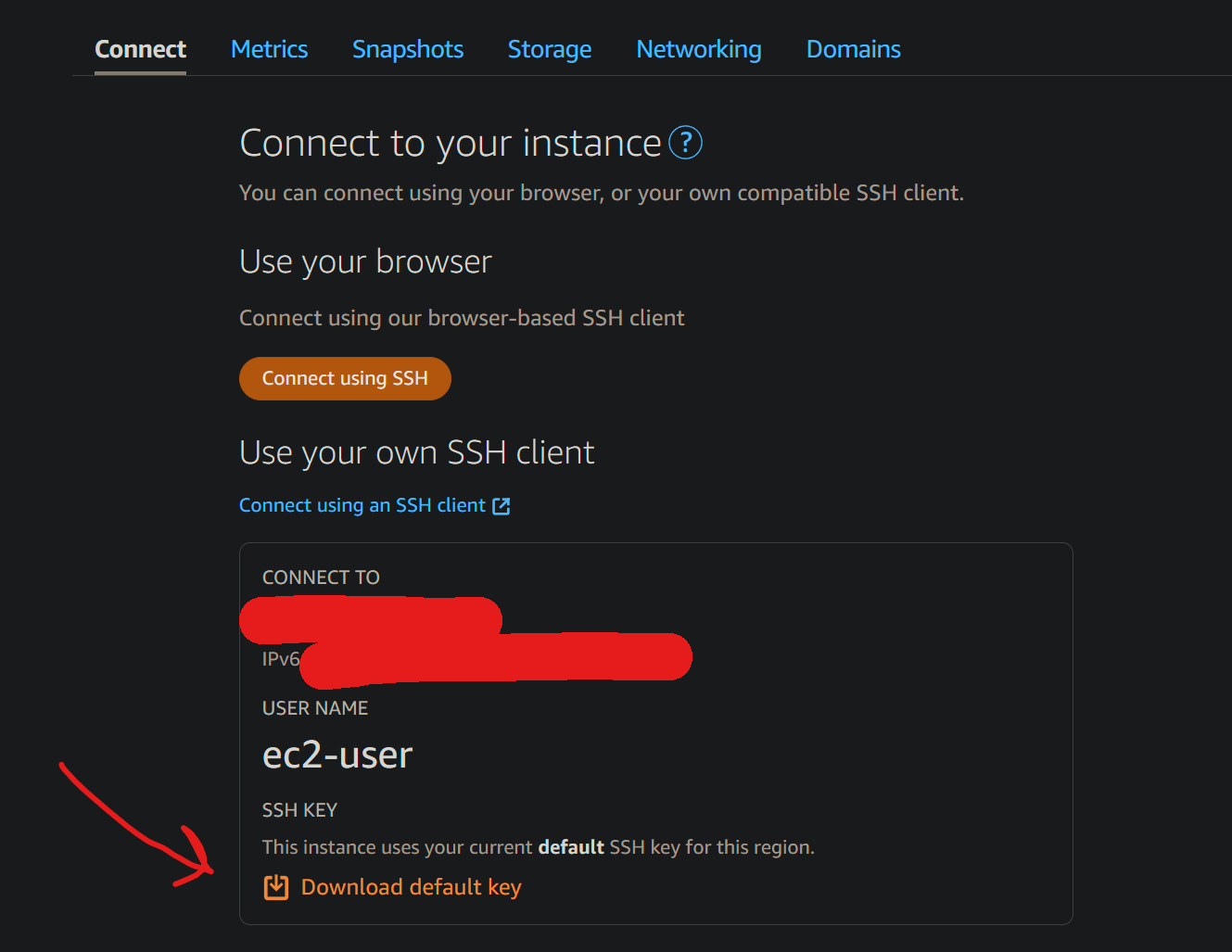Click the bold word default in SSH key description
The width and height of the screenshot is (1232, 952).
click(x=571, y=847)
